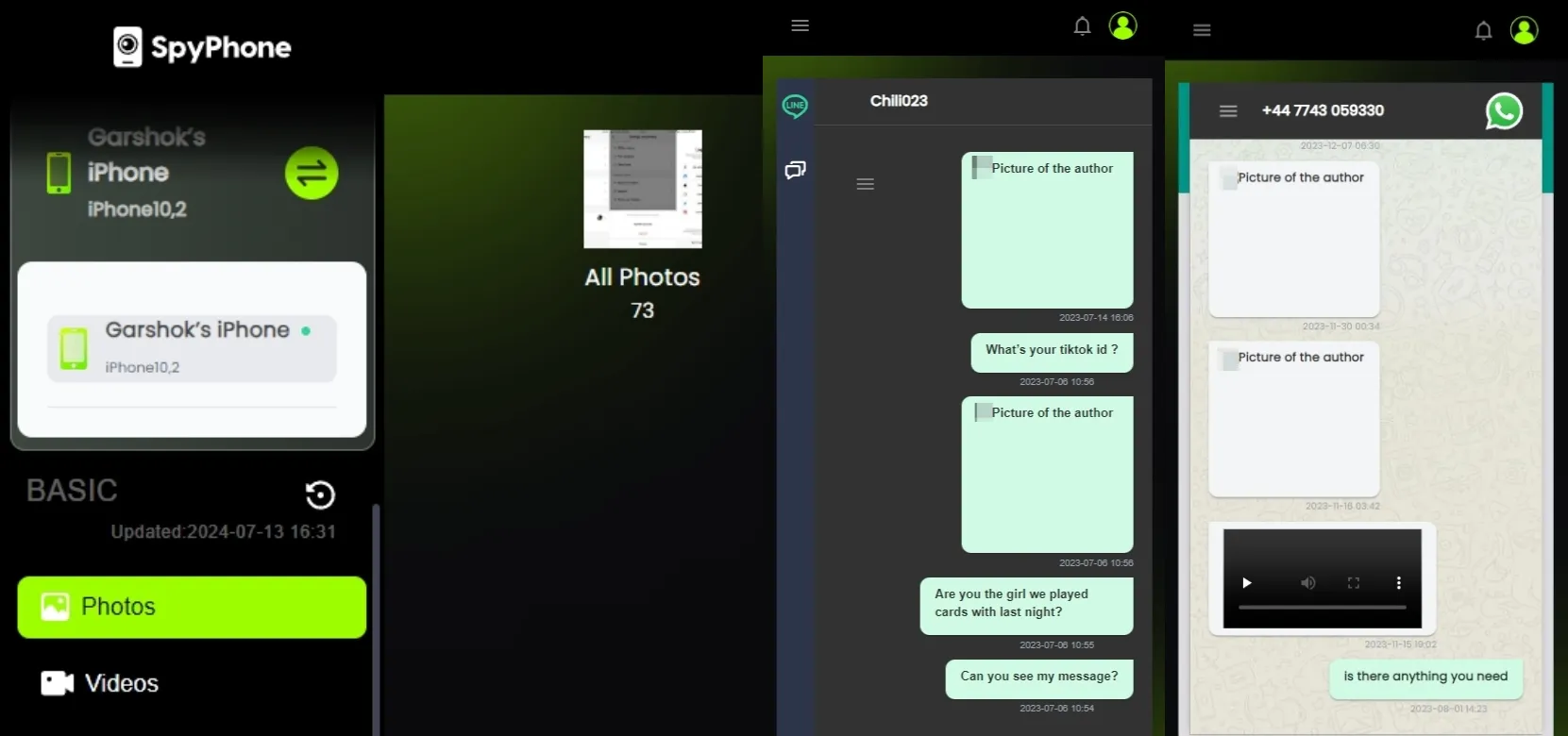The image size is (1568, 736).
Task: Click the WhatsApp logo icon
Action: pyautogui.click(x=1504, y=111)
